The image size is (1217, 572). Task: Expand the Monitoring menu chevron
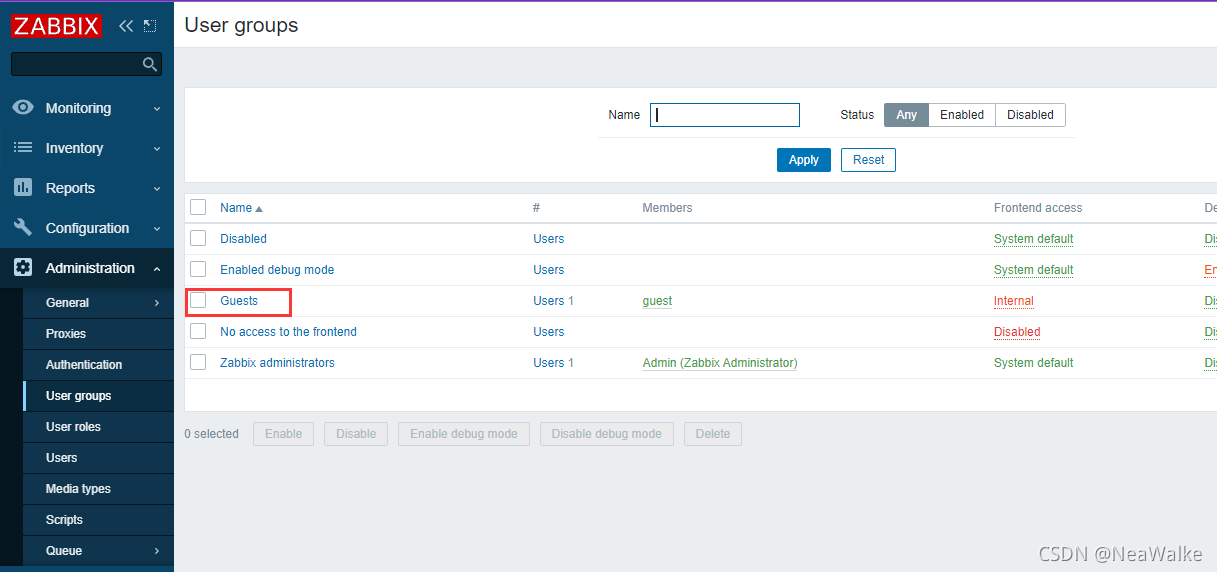click(157, 108)
